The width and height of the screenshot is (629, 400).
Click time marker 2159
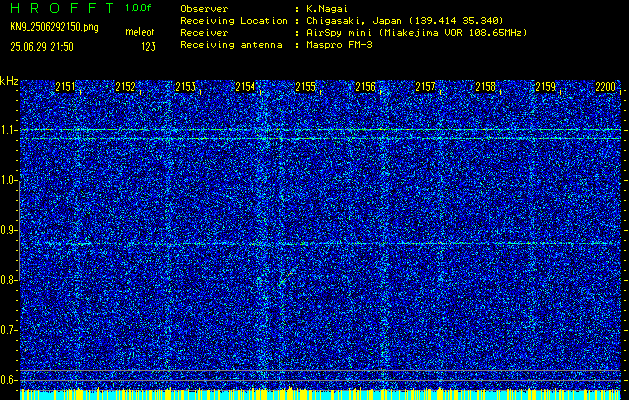point(546,87)
